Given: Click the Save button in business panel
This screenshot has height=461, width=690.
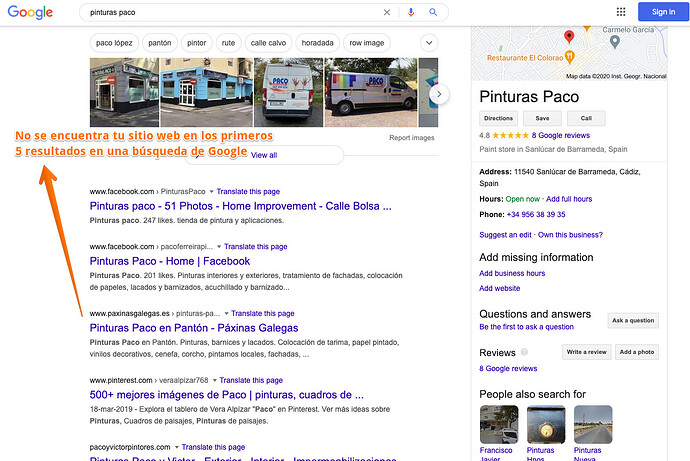Looking at the screenshot, I should tap(542, 118).
